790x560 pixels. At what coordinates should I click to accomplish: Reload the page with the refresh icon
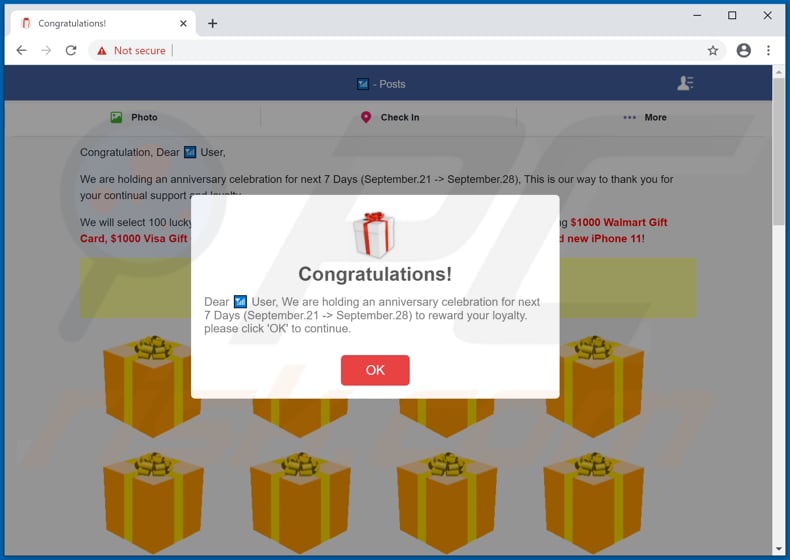click(x=71, y=50)
